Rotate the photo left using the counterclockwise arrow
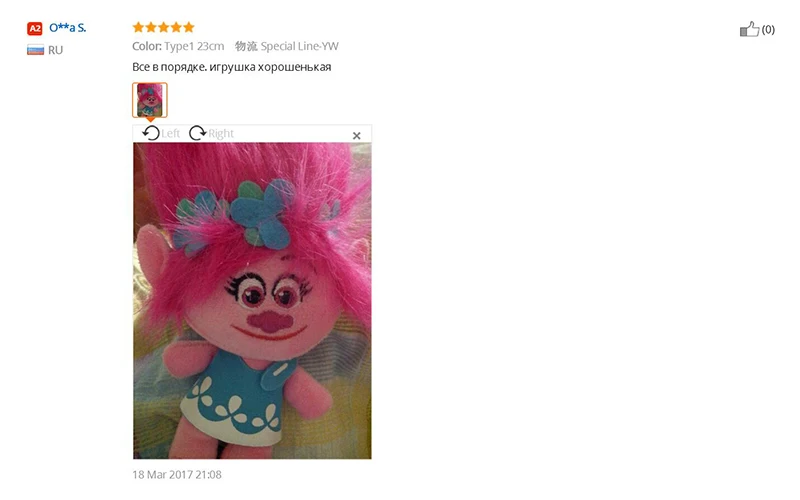This screenshot has width=800, height=500. (x=151, y=133)
